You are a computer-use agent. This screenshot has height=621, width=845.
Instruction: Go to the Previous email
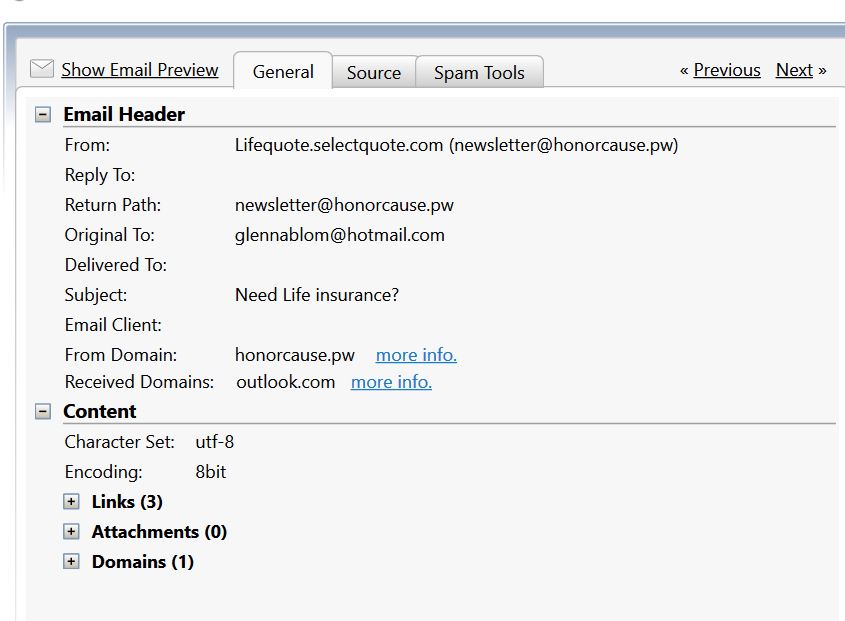pyautogui.click(x=726, y=70)
